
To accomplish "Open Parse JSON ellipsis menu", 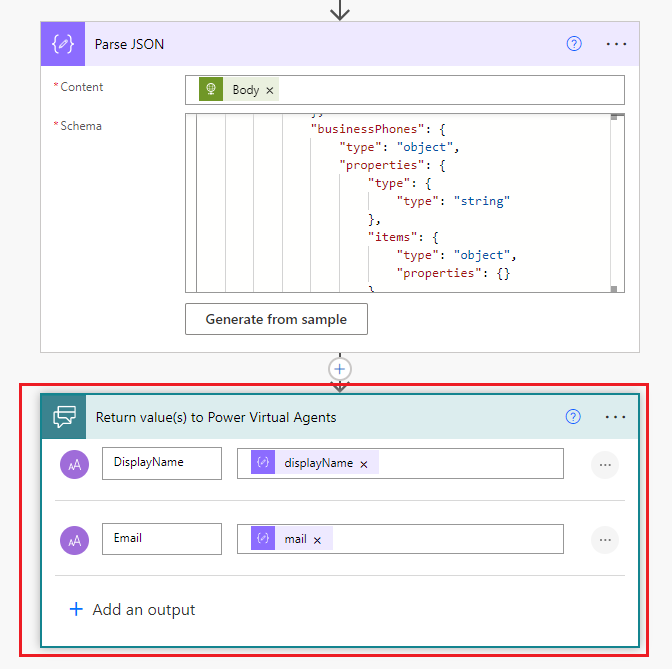I will (x=616, y=44).
